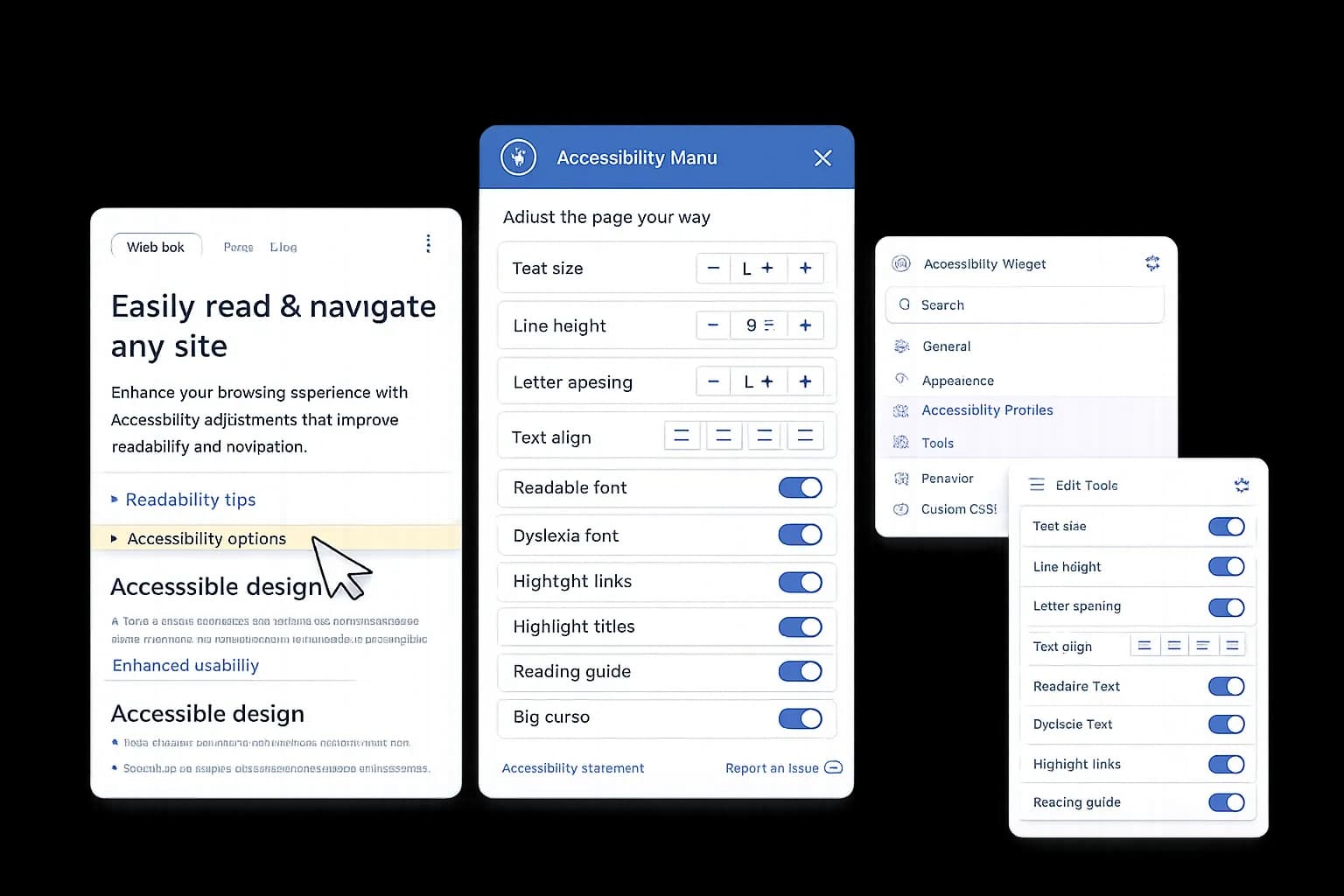Open General in the widget menu

pyautogui.click(x=946, y=346)
